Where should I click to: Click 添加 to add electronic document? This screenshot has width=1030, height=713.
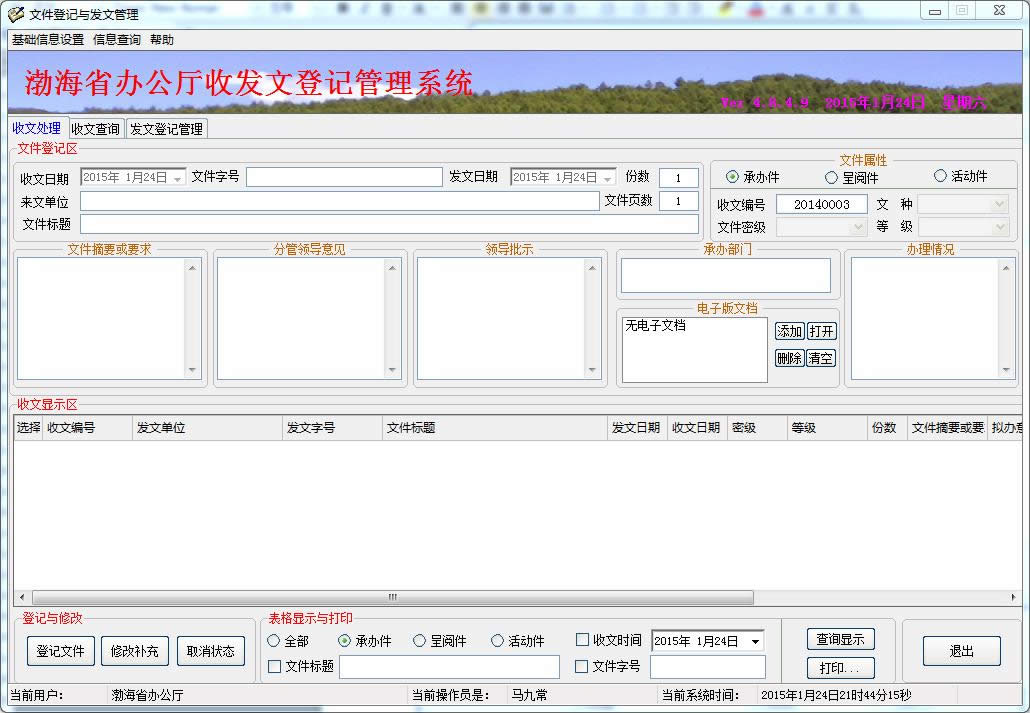click(789, 331)
